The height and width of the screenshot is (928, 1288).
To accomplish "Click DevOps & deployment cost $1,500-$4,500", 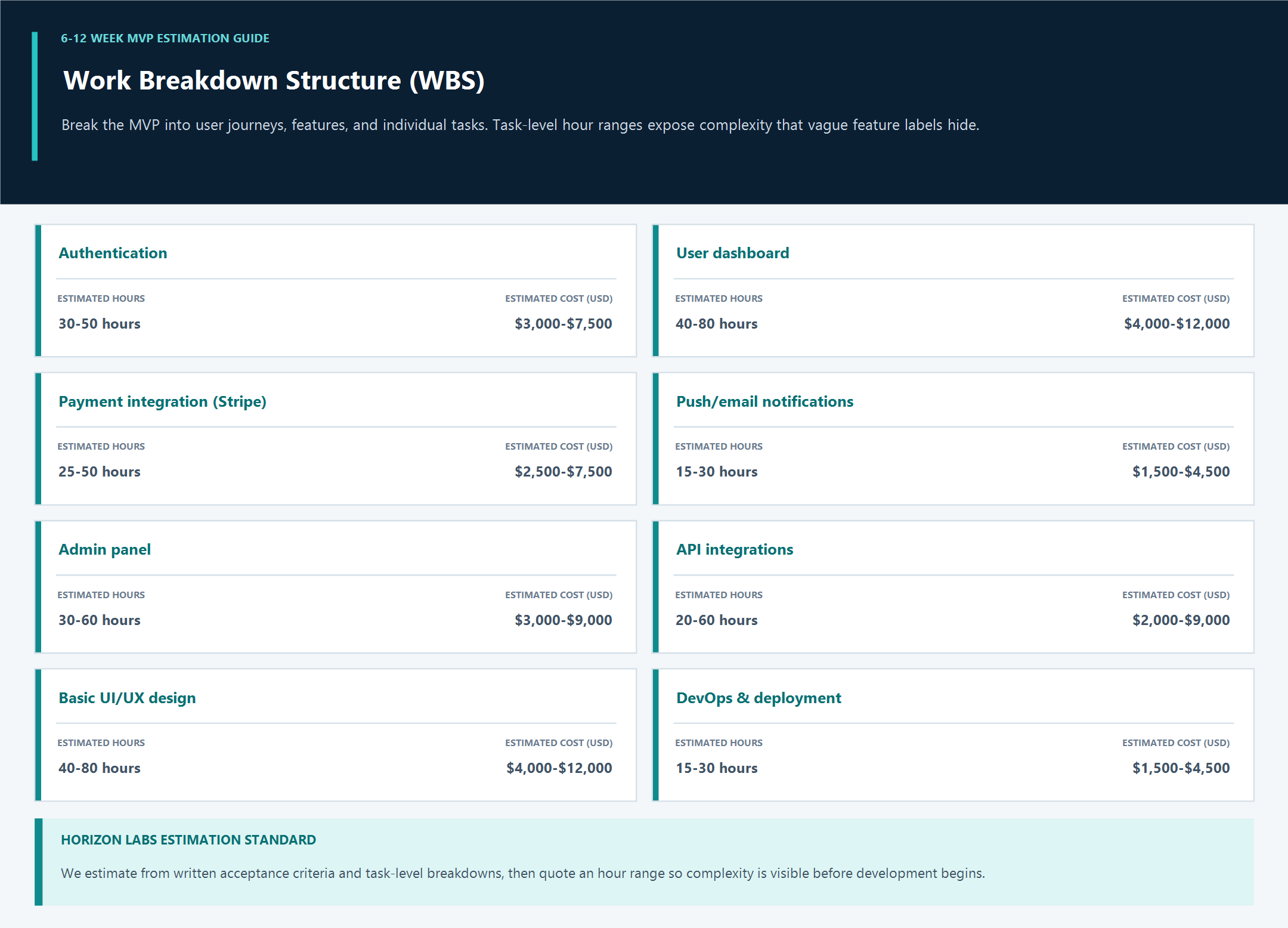I will (x=1181, y=768).
